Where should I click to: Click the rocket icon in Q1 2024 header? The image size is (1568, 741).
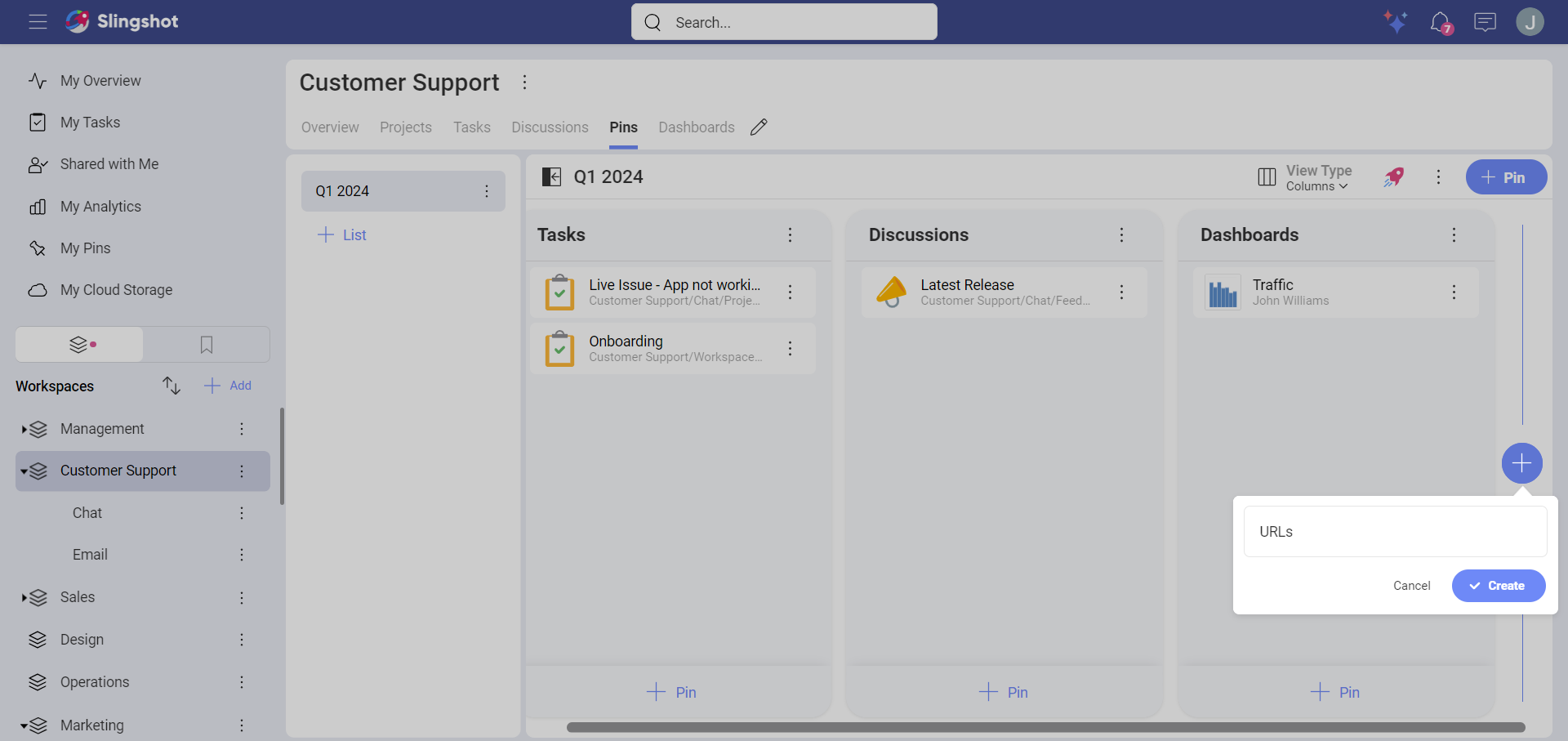click(1393, 177)
